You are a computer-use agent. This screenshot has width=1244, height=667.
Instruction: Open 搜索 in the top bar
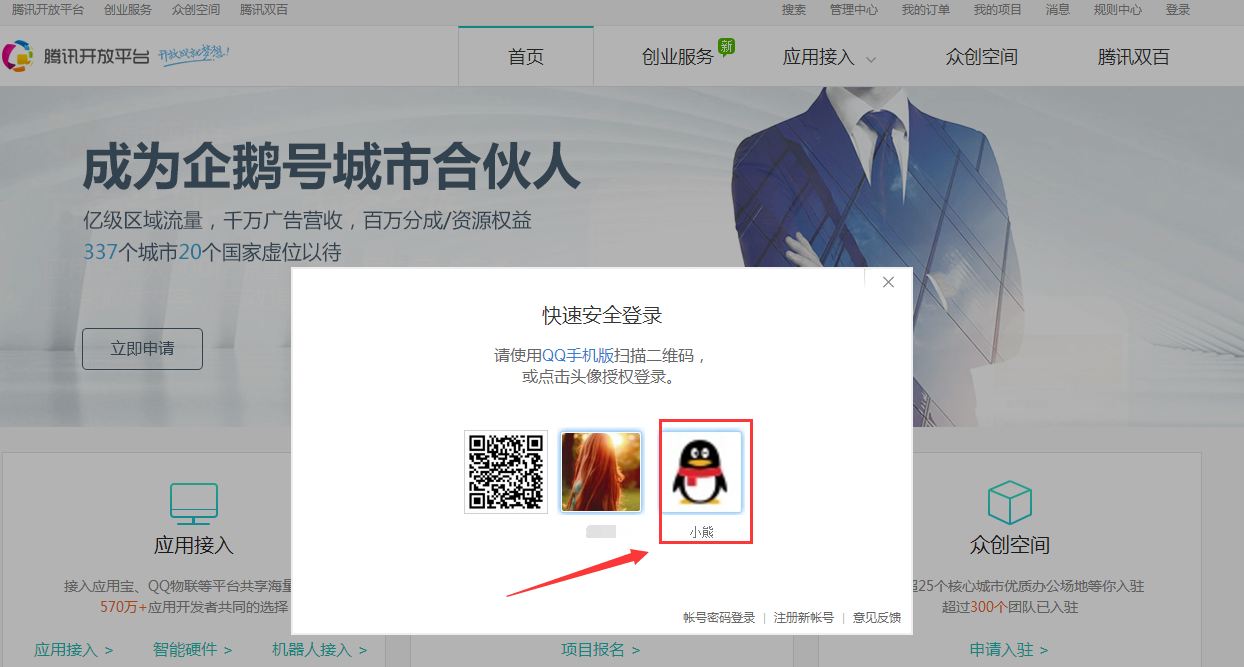[794, 10]
